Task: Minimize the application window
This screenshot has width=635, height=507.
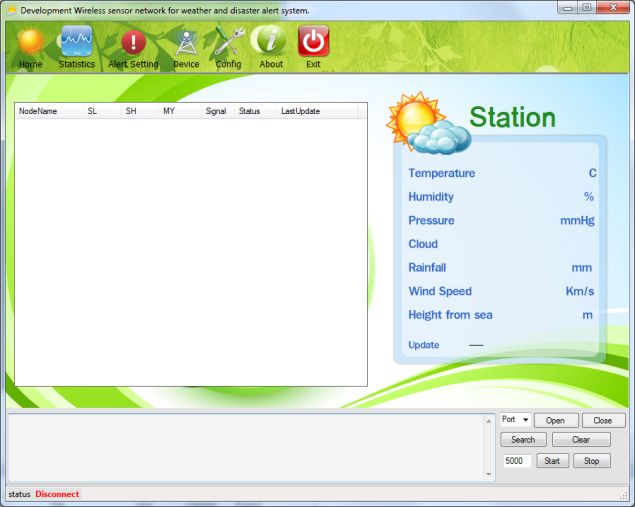Action: click(x=568, y=8)
